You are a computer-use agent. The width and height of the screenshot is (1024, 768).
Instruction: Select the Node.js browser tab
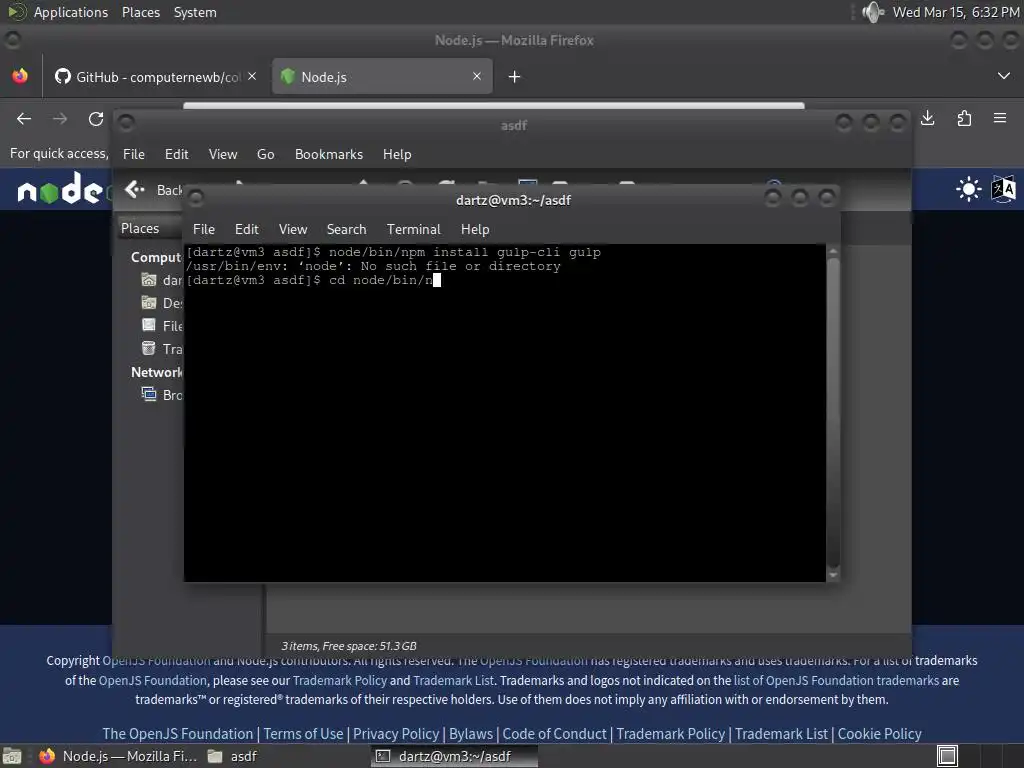(x=382, y=77)
